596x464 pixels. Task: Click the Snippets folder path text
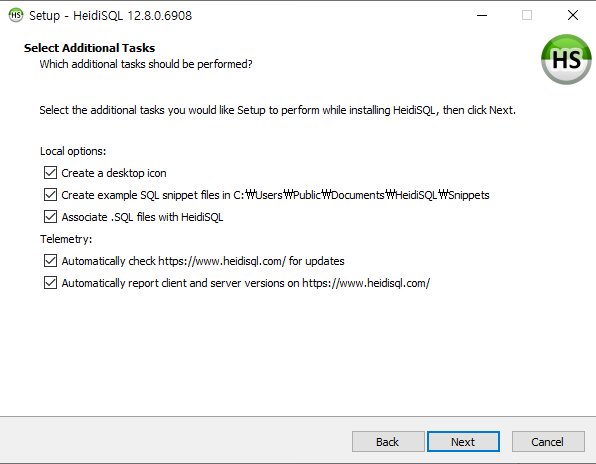coord(361,195)
